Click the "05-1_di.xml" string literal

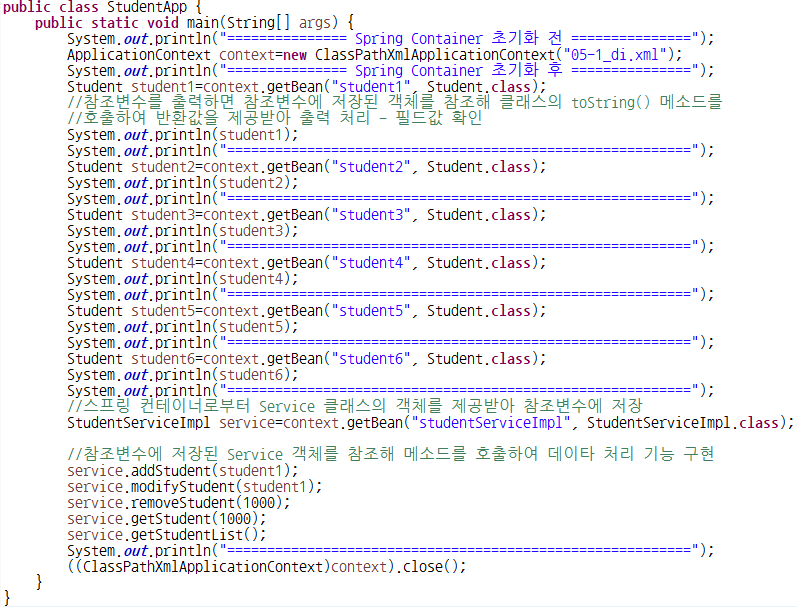(615, 55)
